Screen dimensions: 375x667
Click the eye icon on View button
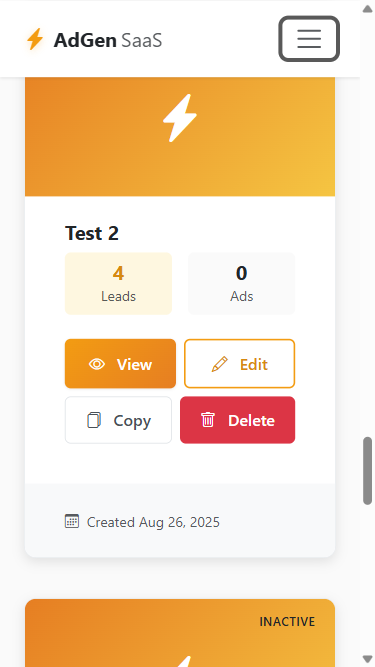tap(97, 364)
